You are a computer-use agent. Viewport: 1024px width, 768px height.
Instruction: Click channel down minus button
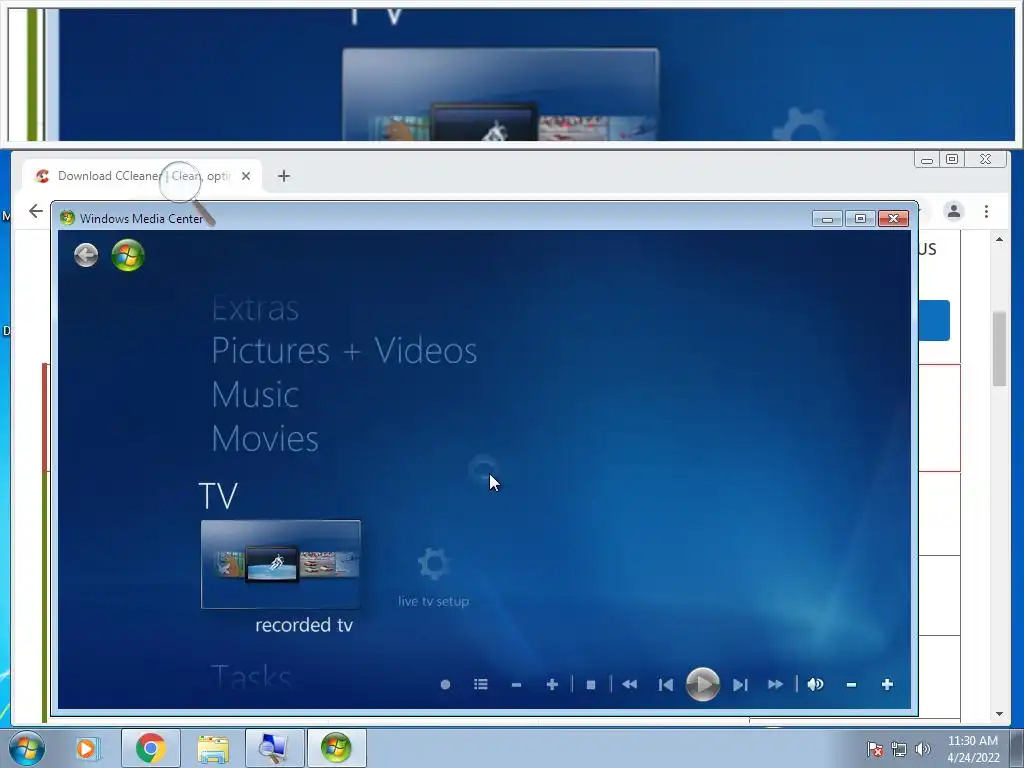pyautogui.click(x=517, y=684)
